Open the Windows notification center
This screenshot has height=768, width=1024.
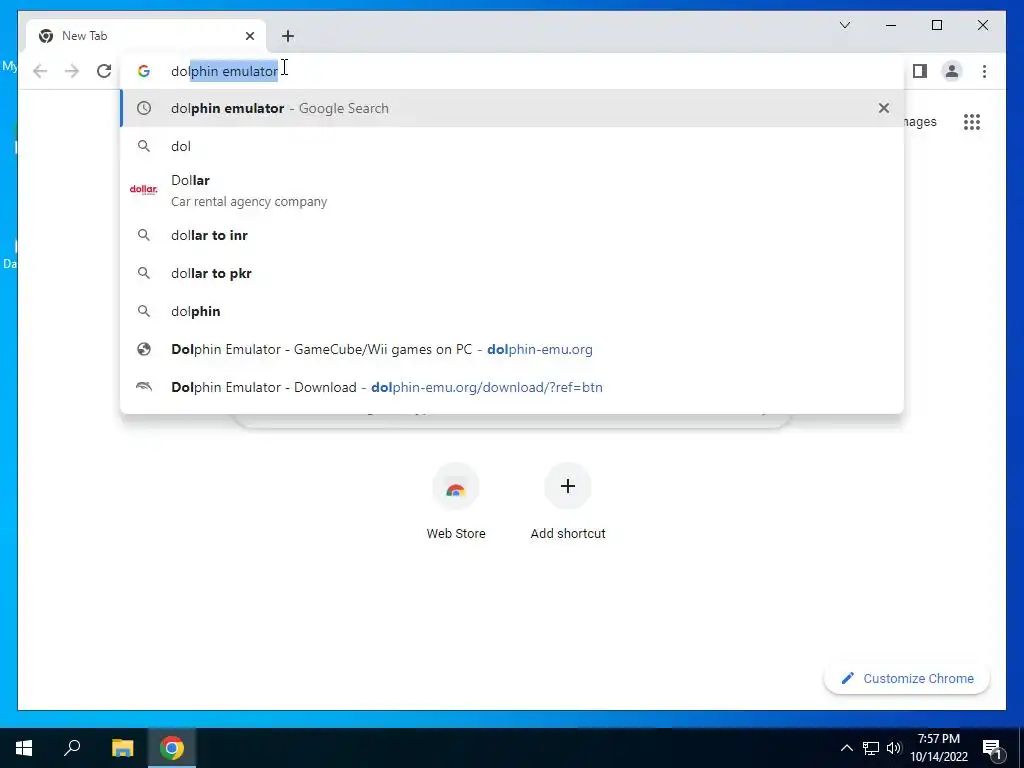click(x=993, y=748)
